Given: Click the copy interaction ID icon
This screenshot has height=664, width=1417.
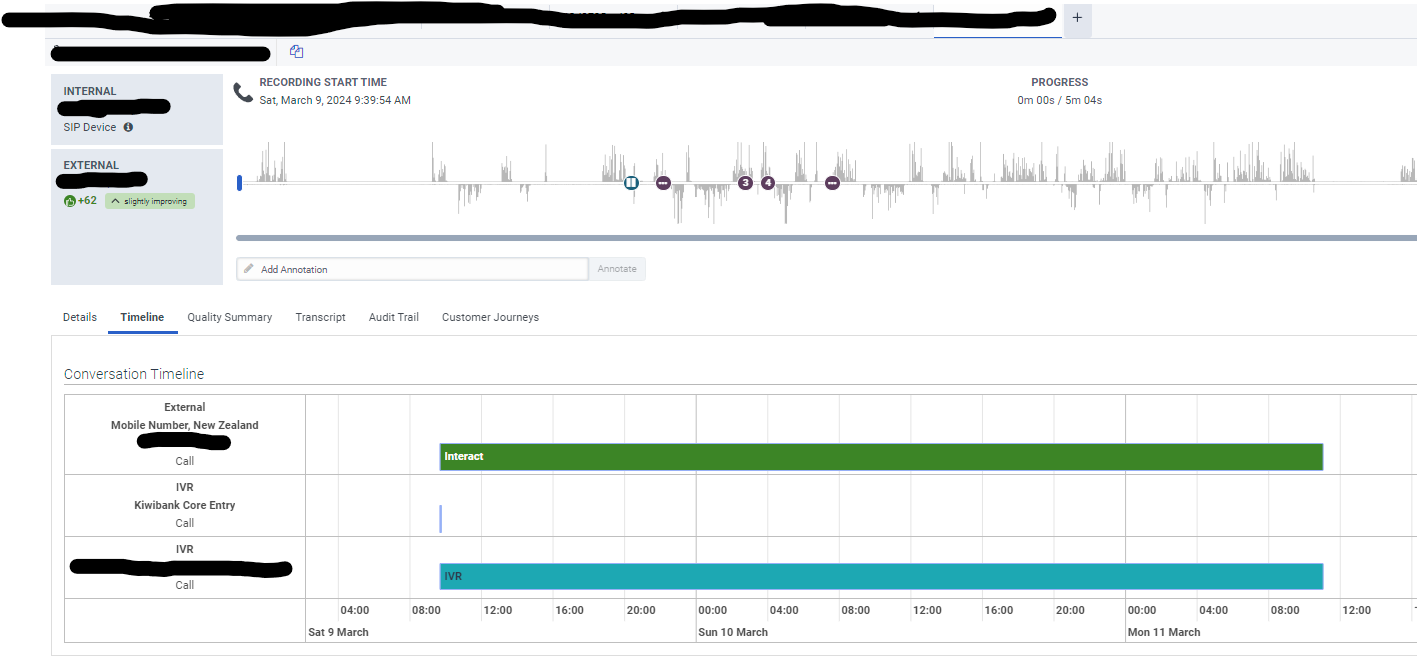Looking at the screenshot, I should pos(296,51).
